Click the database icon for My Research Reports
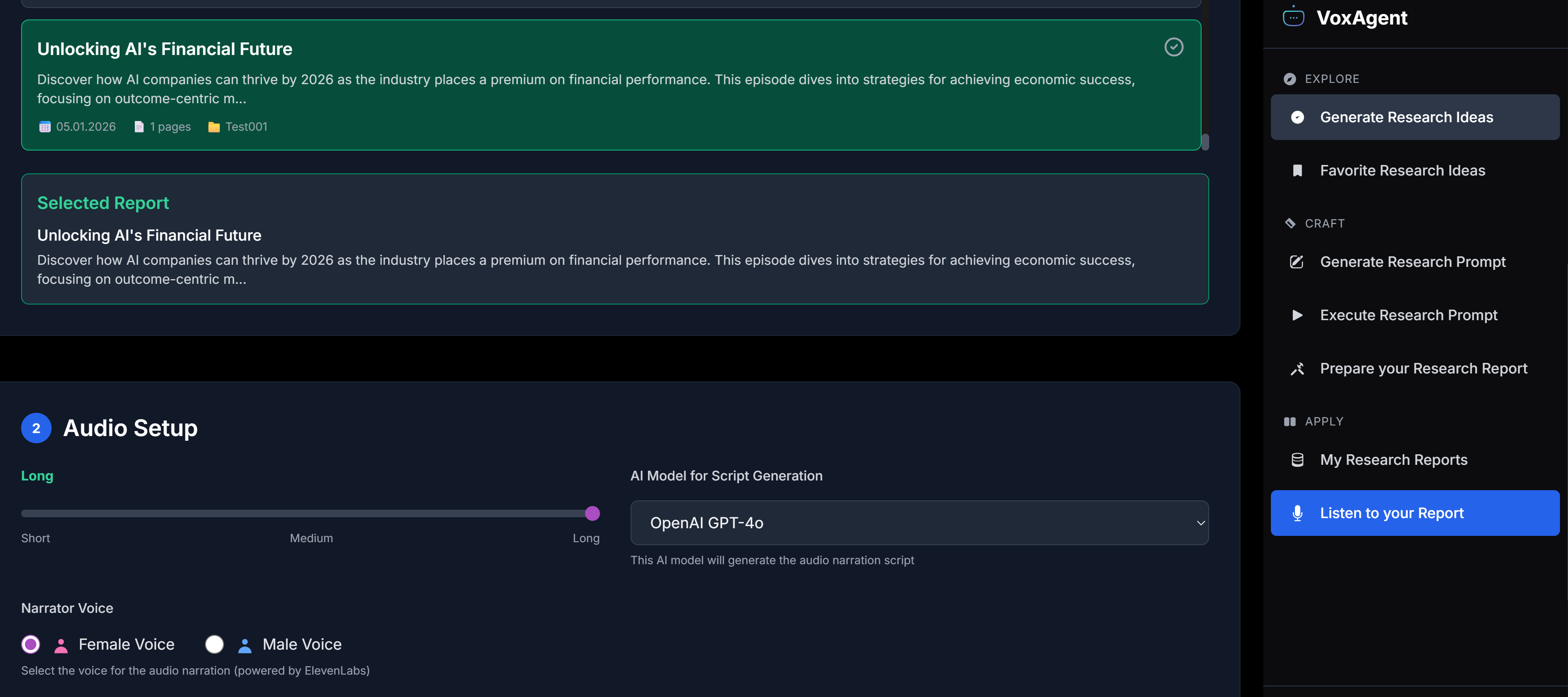 coord(1297,460)
